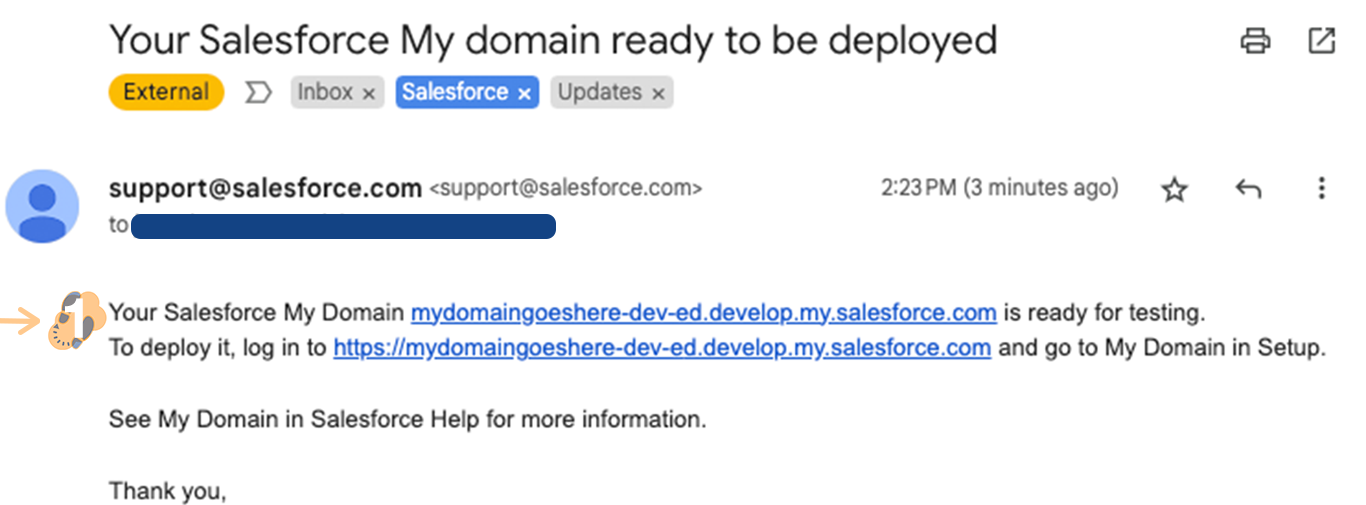
Task: Remove the Updates label with its x
Action: pyautogui.click(x=658, y=93)
